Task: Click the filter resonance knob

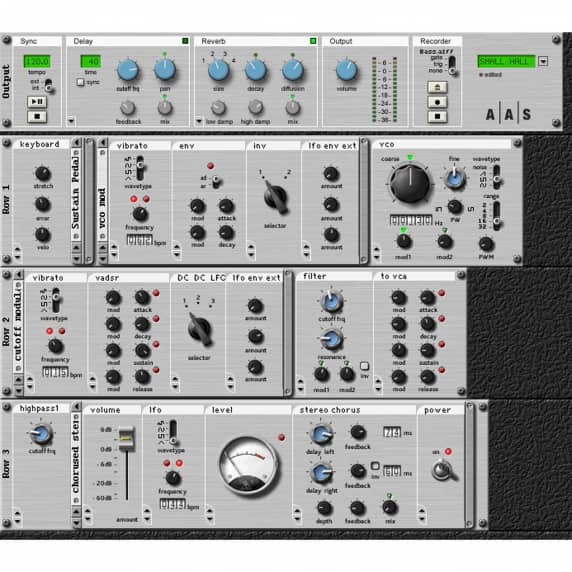Action: coord(331,339)
